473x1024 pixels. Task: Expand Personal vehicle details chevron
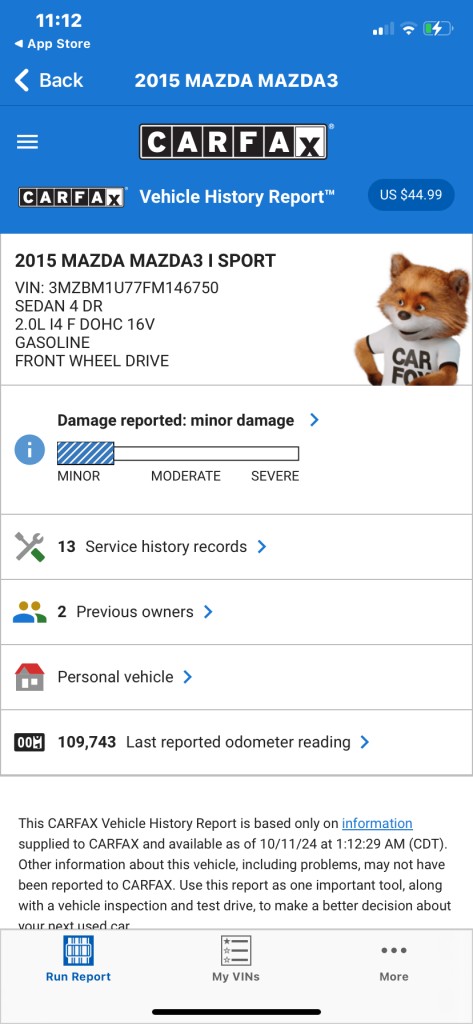[188, 677]
